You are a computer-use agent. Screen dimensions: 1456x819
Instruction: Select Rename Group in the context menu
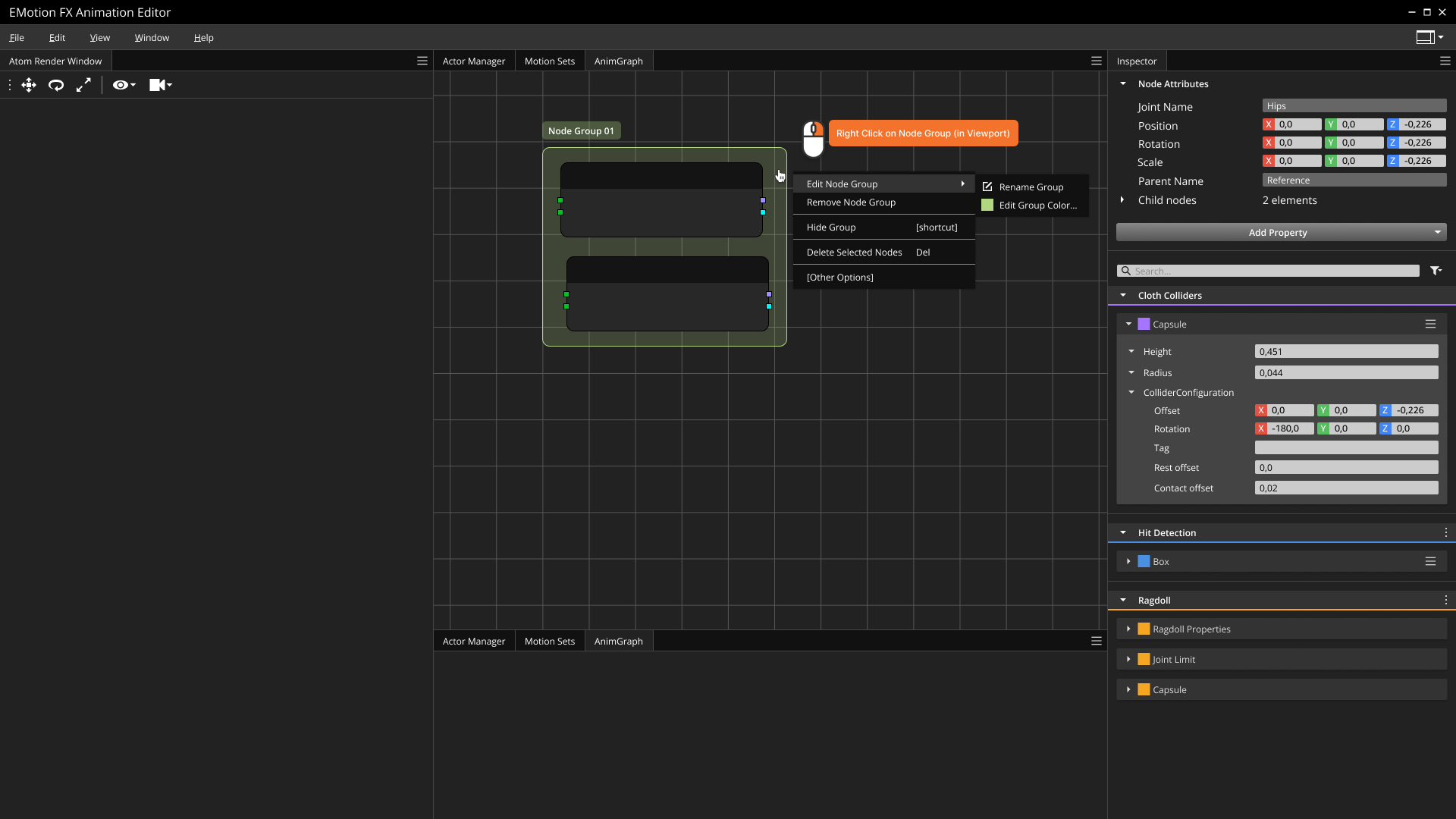click(x=1031, y=187)
